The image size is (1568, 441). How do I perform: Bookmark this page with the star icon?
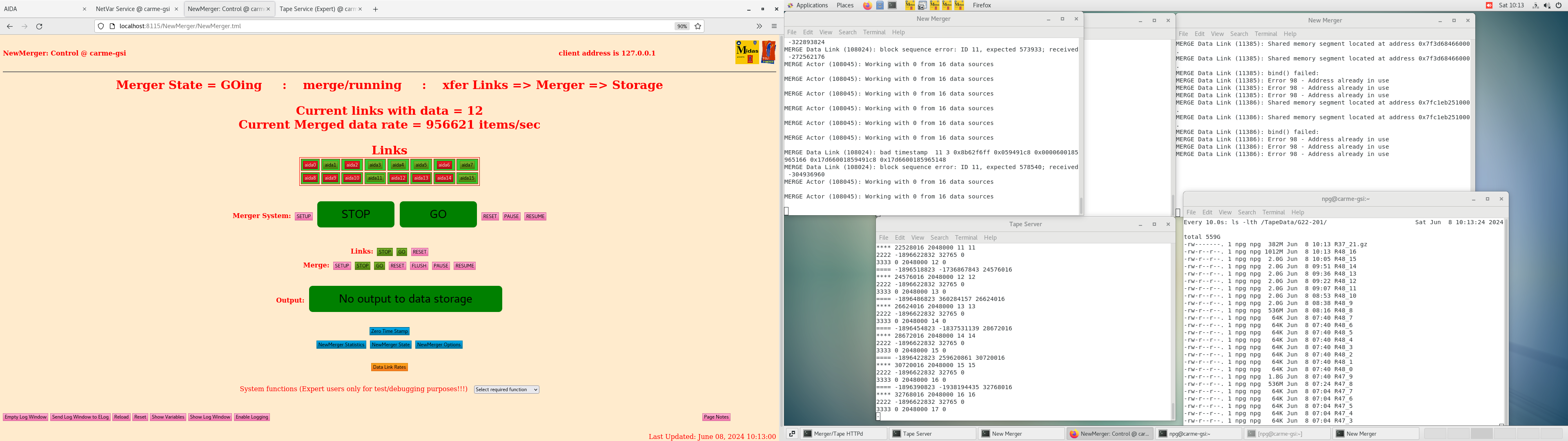pos(698,26)
